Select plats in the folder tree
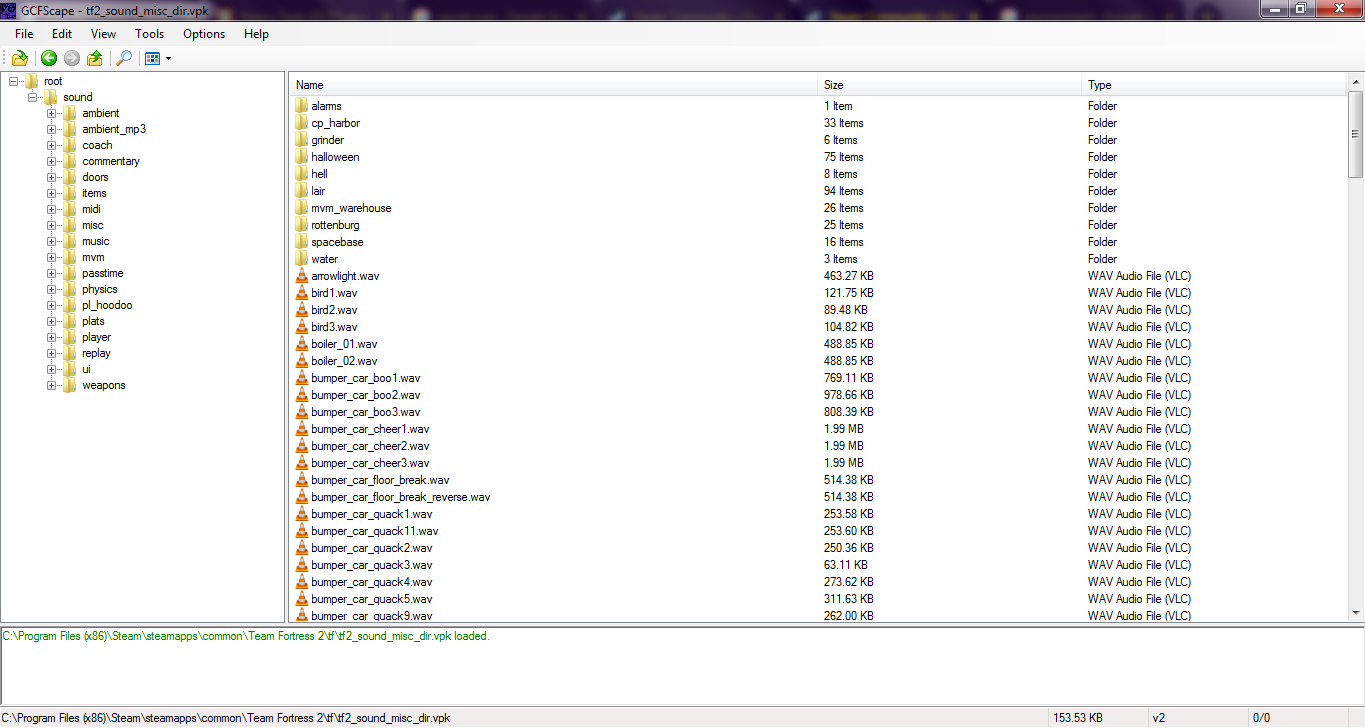1365x728 pixels. [x=93, y=321]
